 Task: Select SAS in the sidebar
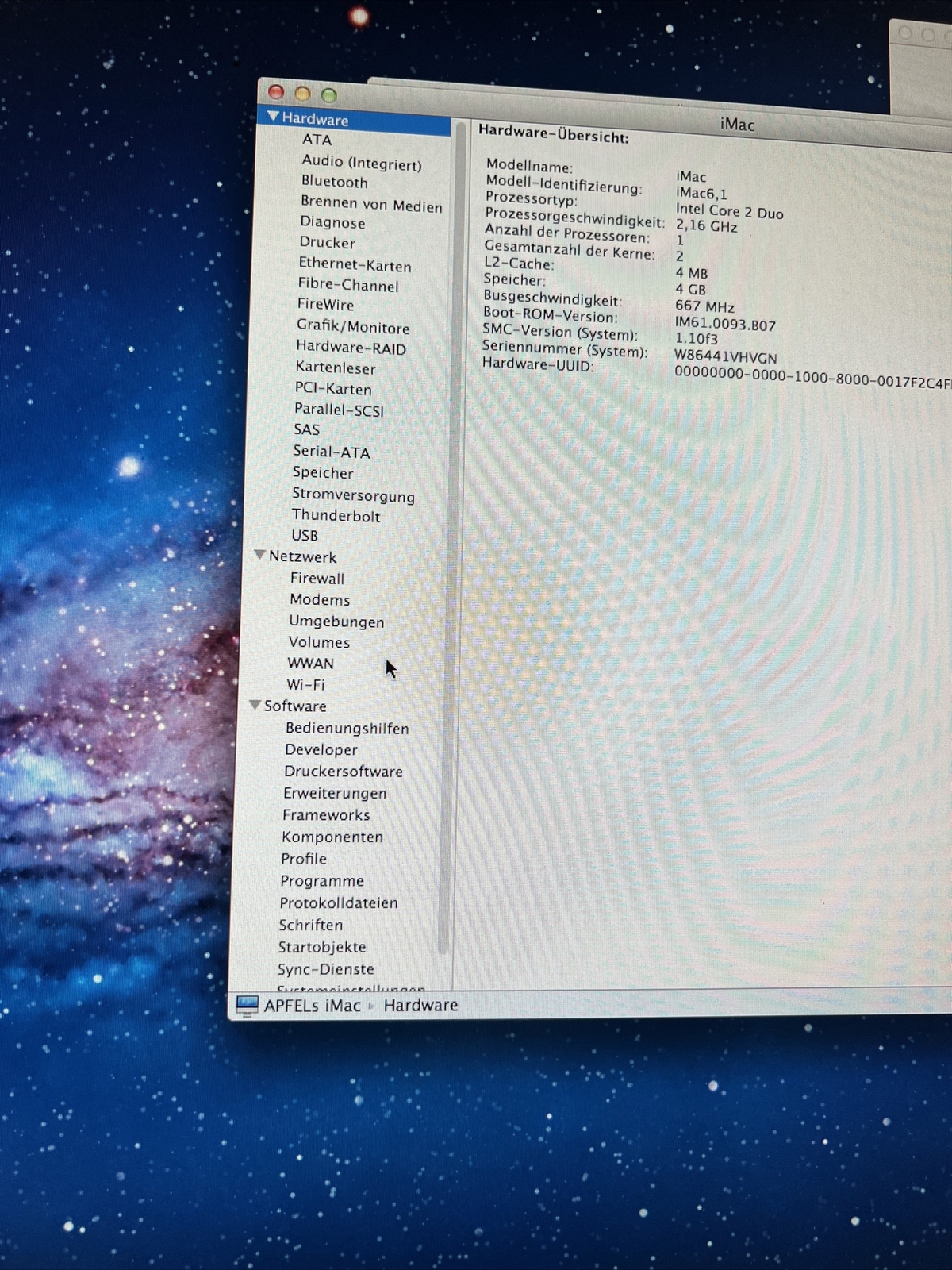click(x=306, y=429)
